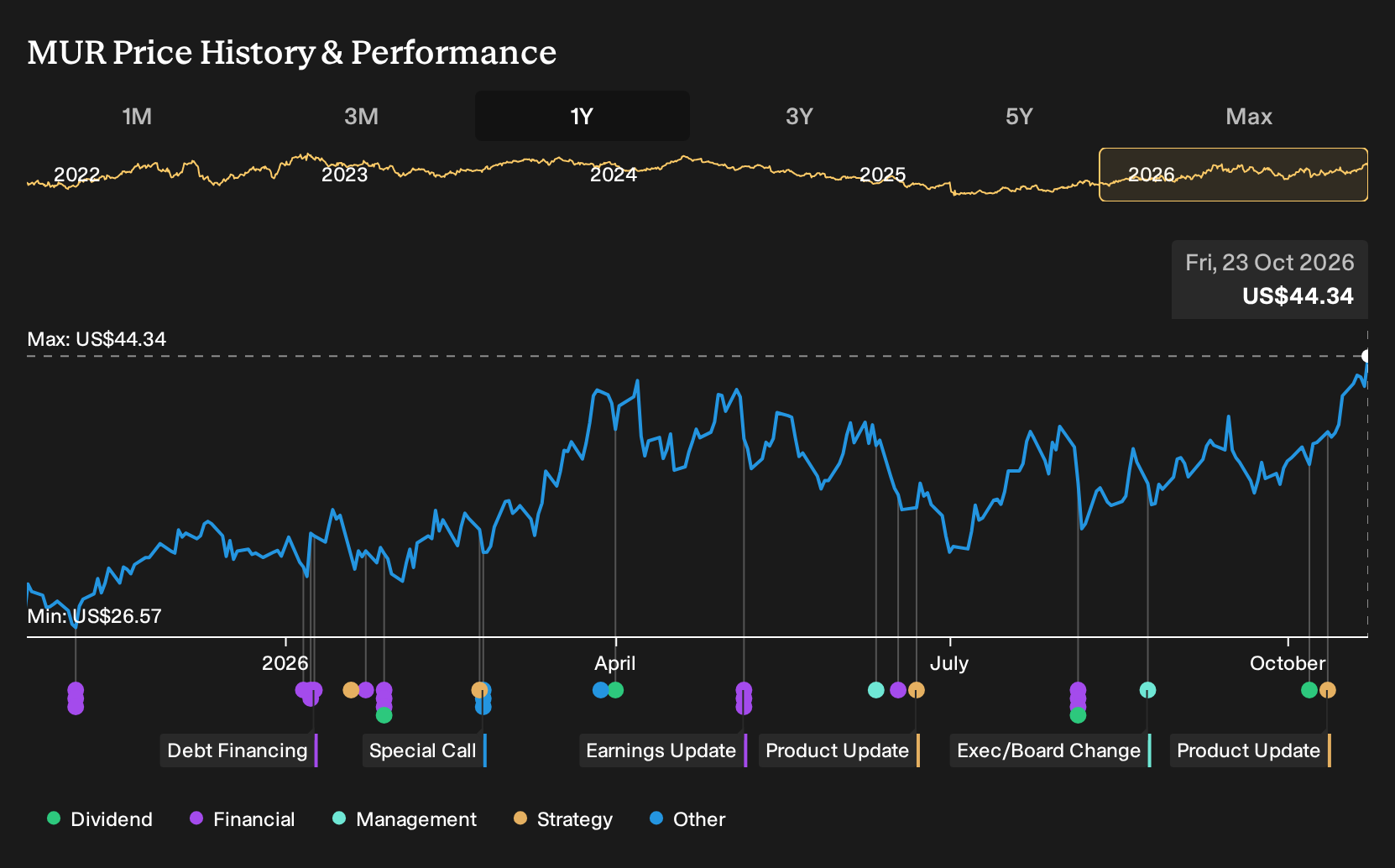Switch to the 3M range tab
This screenshot has height=868, width=1395.
pyautogui.click(x=361, y=116)
